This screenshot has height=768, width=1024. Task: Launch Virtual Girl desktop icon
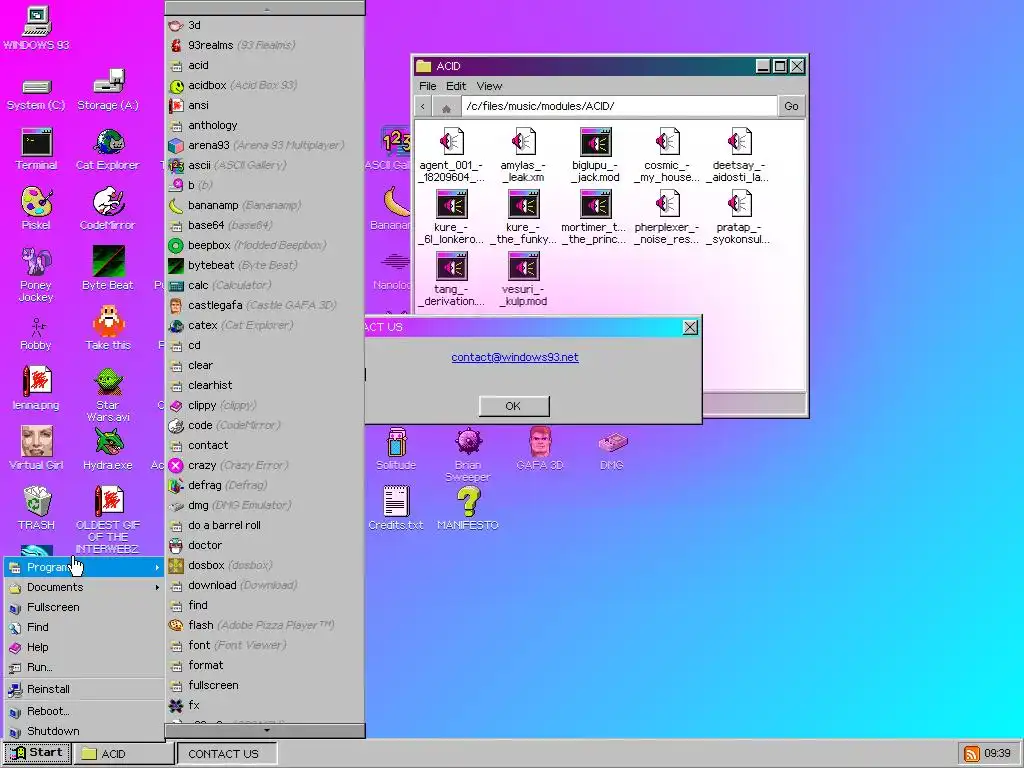(x=36, y=448)
